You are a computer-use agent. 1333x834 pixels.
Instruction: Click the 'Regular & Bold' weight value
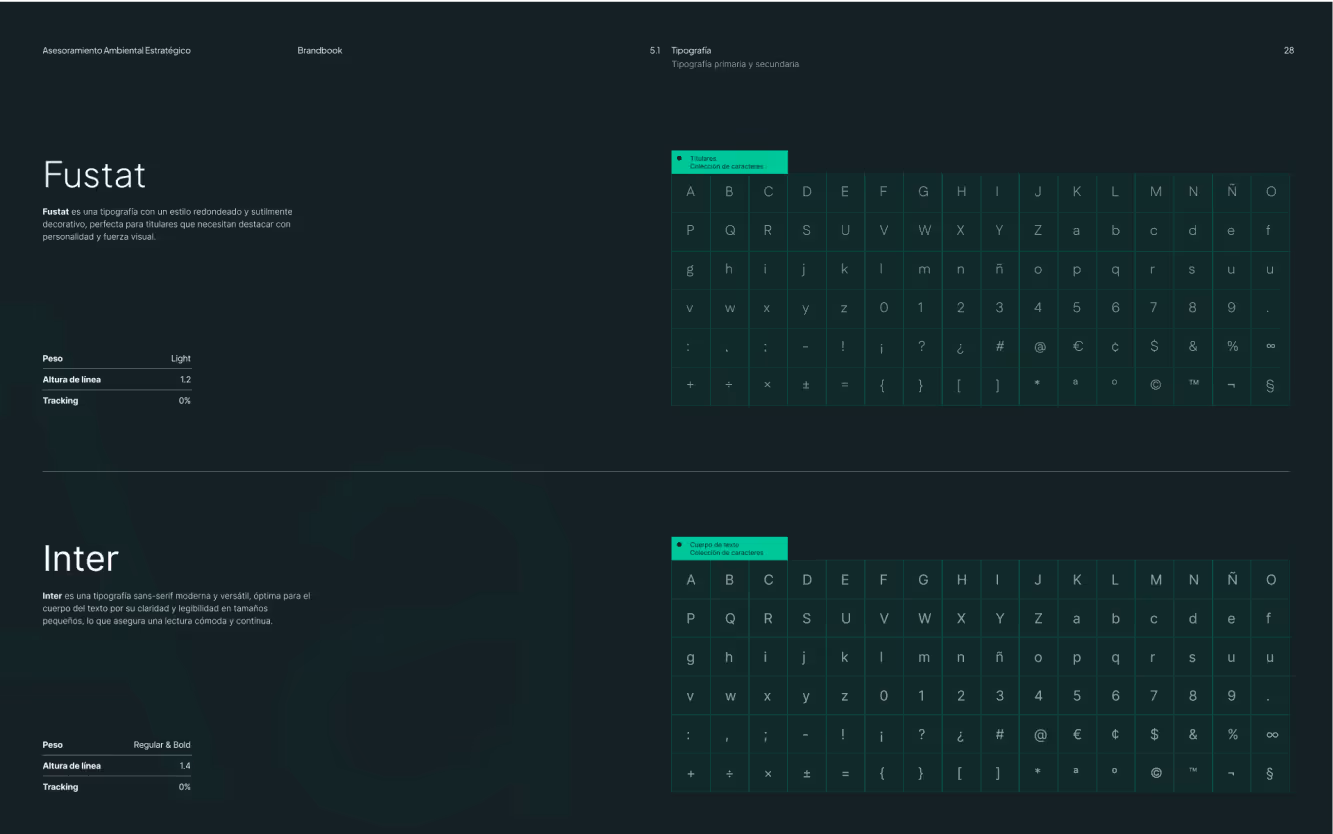[162, 745]
